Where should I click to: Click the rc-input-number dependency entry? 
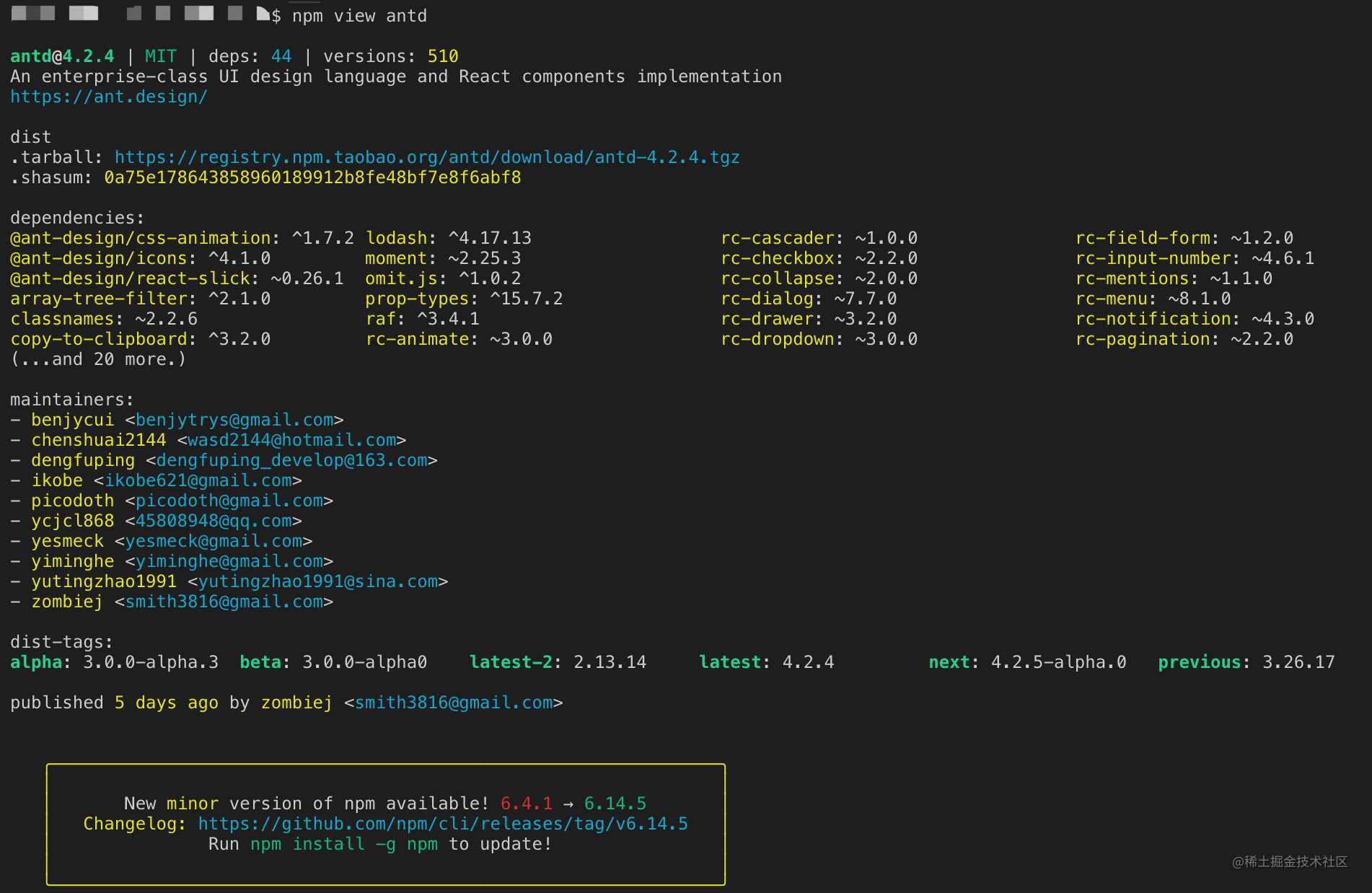pyautogui.click(x=1195, y=258)
